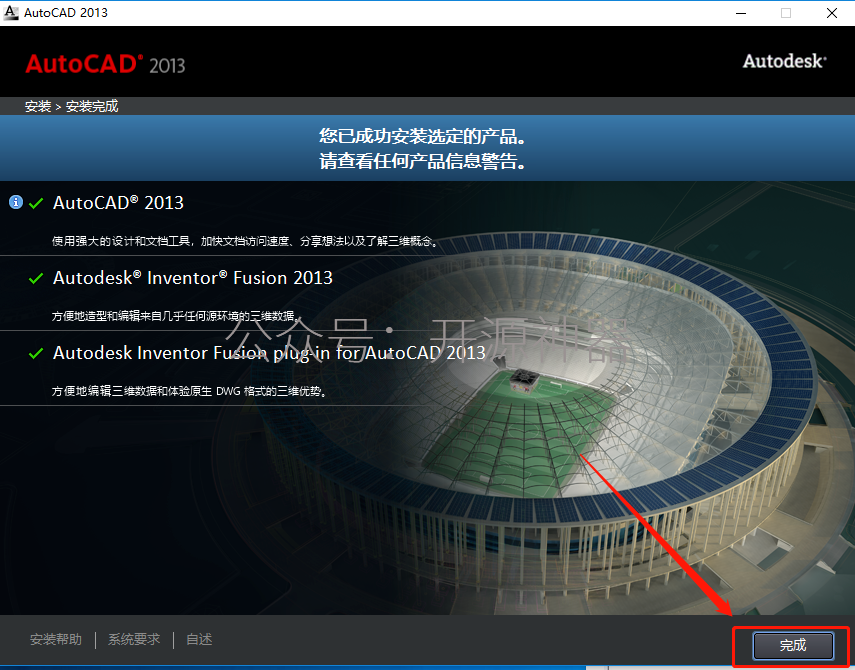The height and width of the screenshot is (670, 855).
Task: Click 完成 to finish the installation
Action: point(793,645)
